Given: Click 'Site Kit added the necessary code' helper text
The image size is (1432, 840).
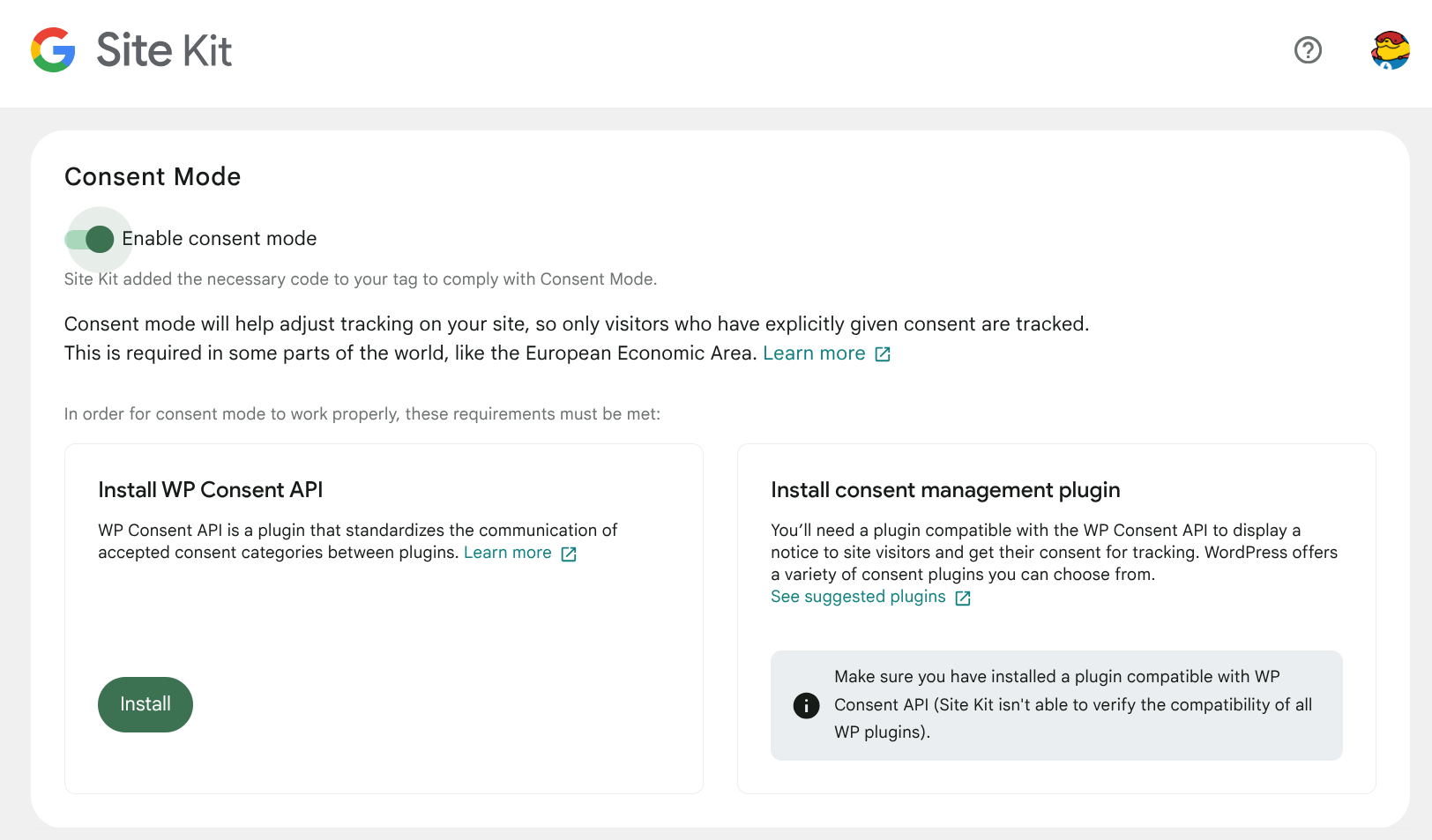Looking at the screenshot, I should click(361, 279).
